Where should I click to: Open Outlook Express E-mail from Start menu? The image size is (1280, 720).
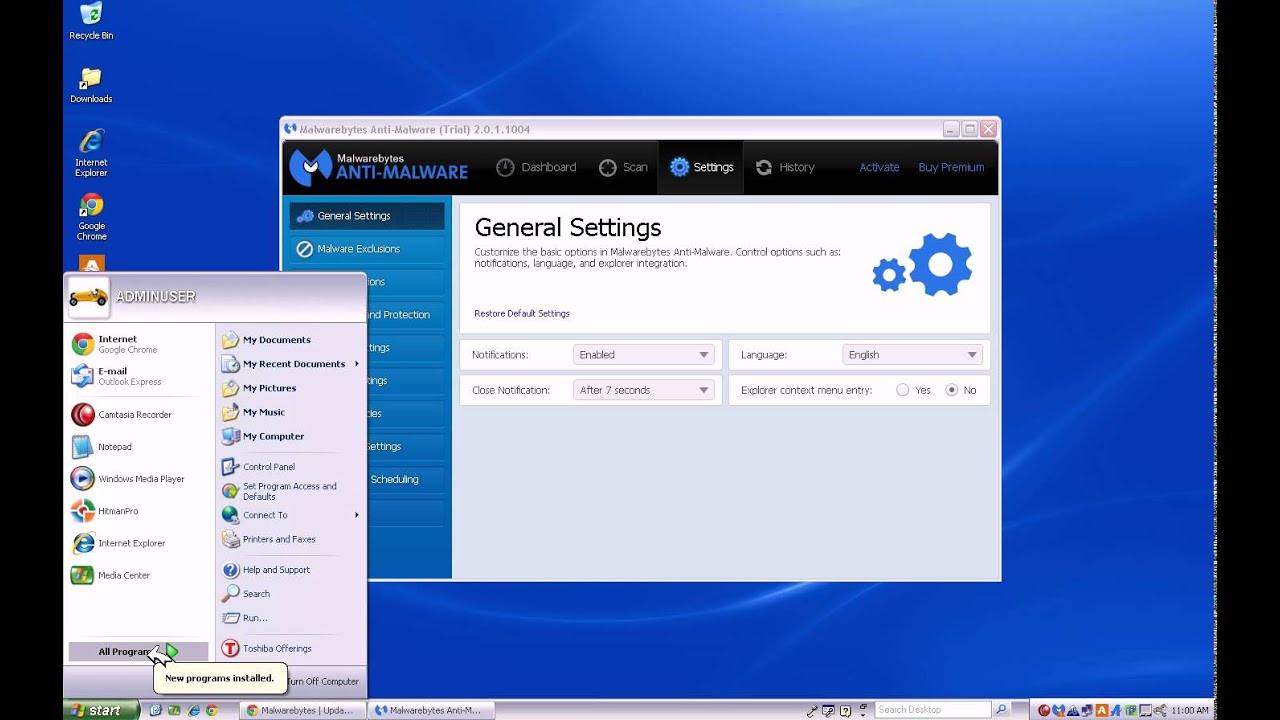click(x=140, y=376)
